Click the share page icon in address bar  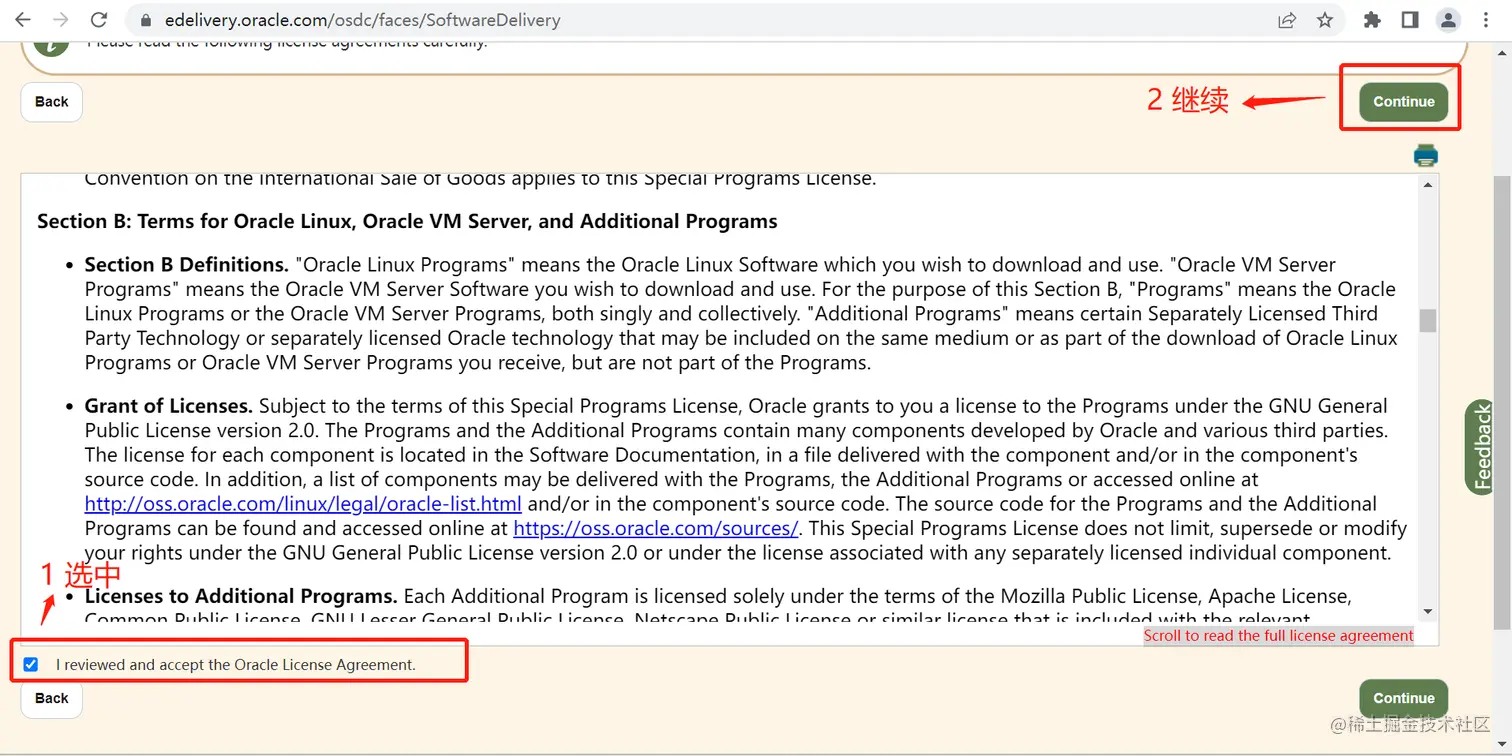coord(1287,20)
